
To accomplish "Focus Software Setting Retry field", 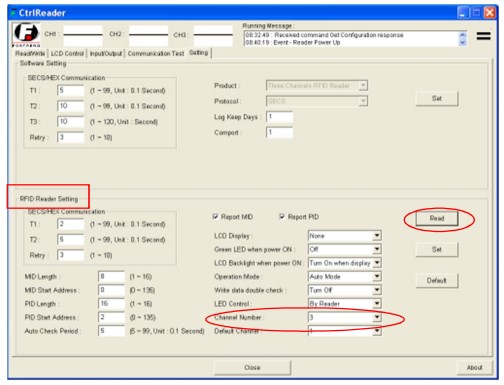I will click(71, 137).
